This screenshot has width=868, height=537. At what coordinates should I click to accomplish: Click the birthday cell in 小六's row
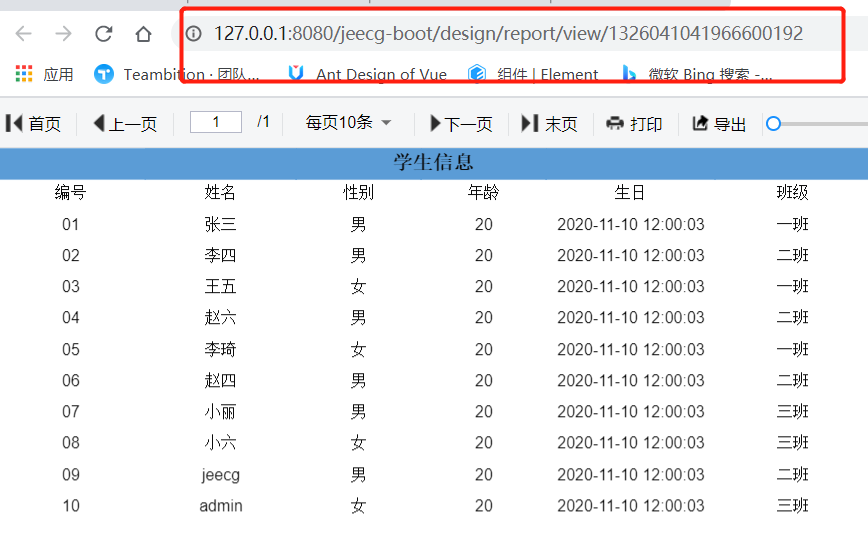click(631, 442)
